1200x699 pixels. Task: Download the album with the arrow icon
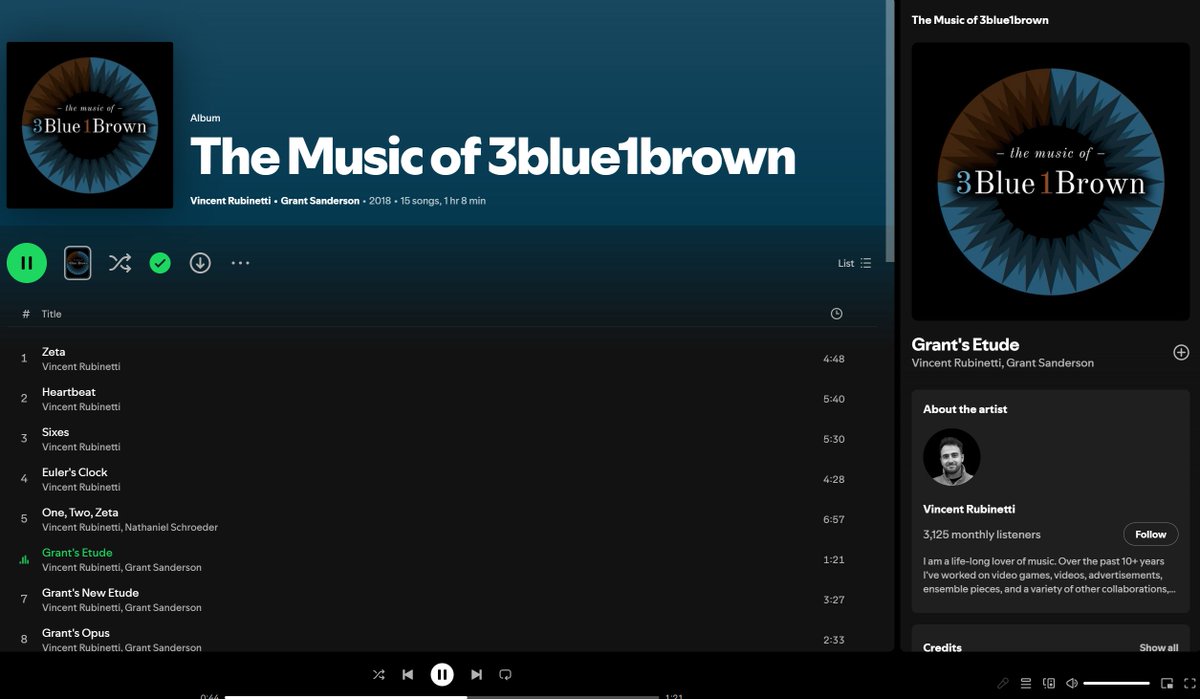tap(200, 263)
